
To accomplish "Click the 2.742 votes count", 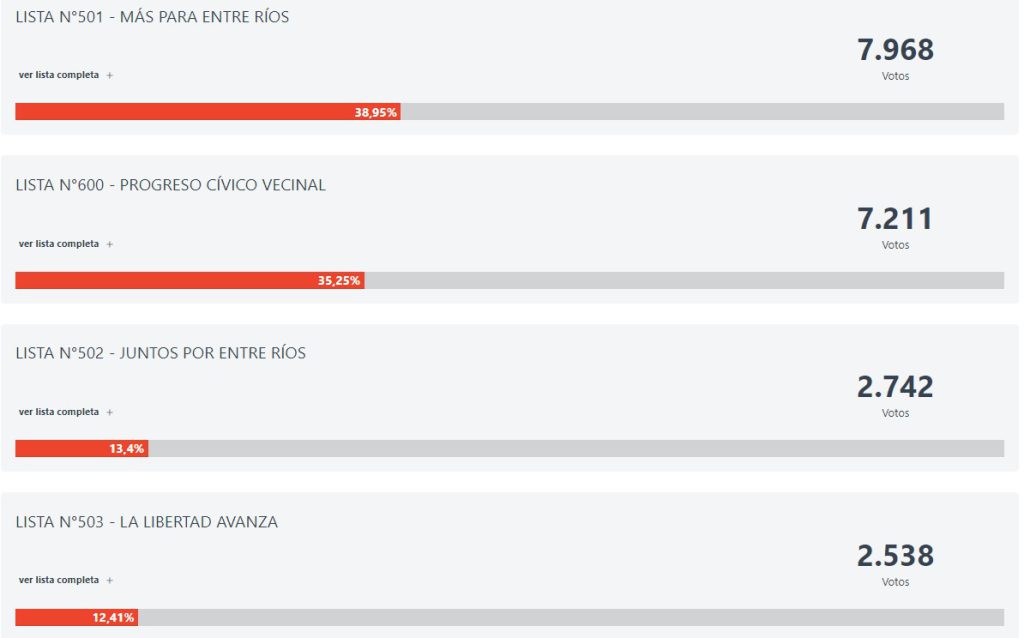I will pos(895,387).
